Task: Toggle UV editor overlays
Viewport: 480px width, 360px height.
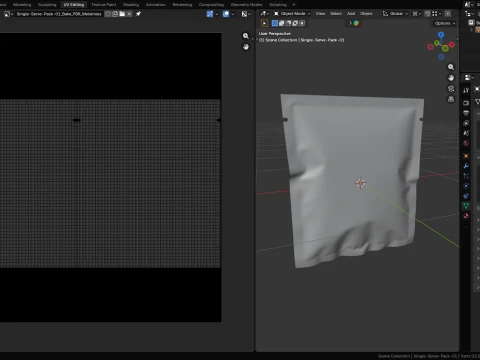Action: coord(226,14)
